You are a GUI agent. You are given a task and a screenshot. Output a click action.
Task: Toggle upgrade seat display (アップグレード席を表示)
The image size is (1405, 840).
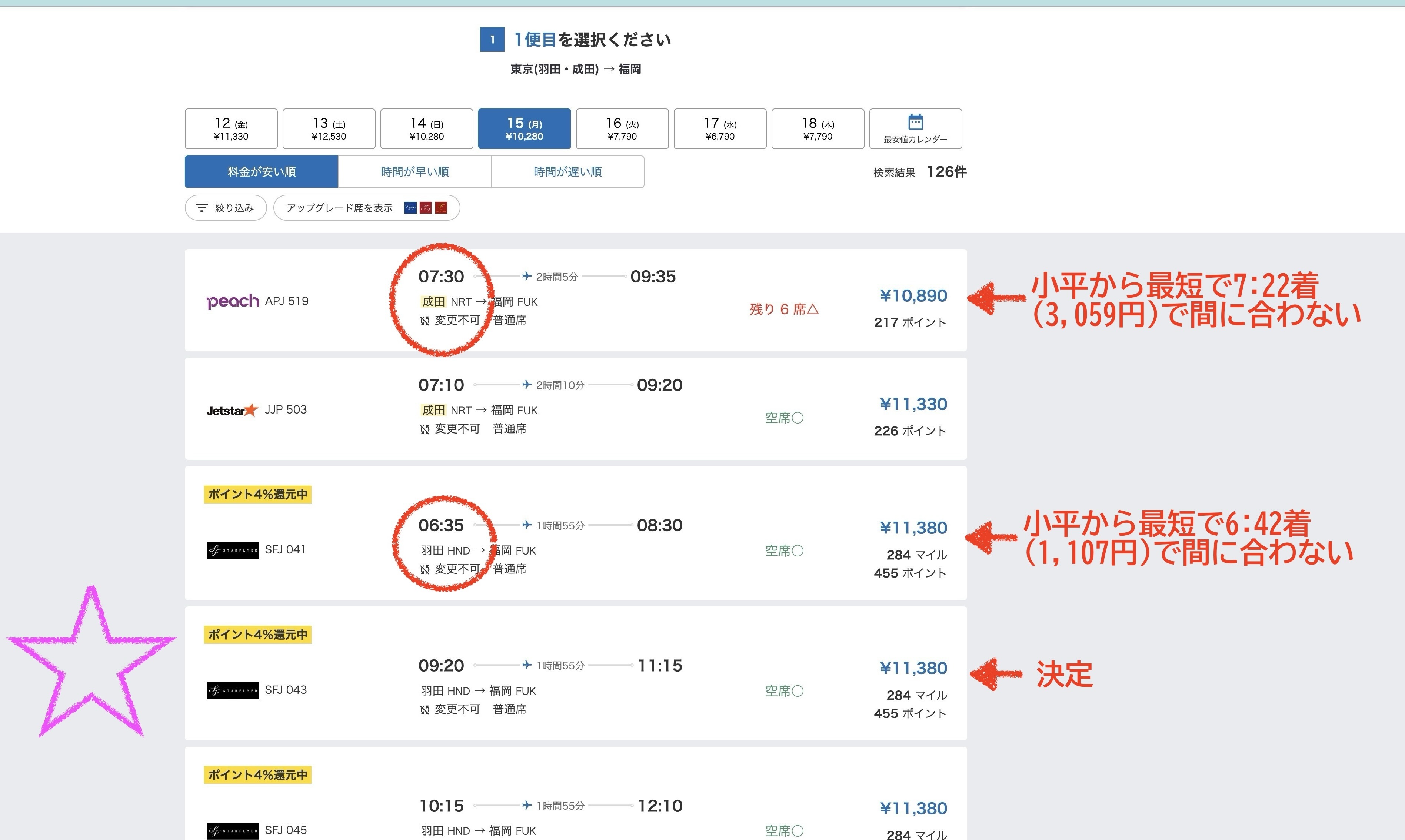click(x=340, y=208)
